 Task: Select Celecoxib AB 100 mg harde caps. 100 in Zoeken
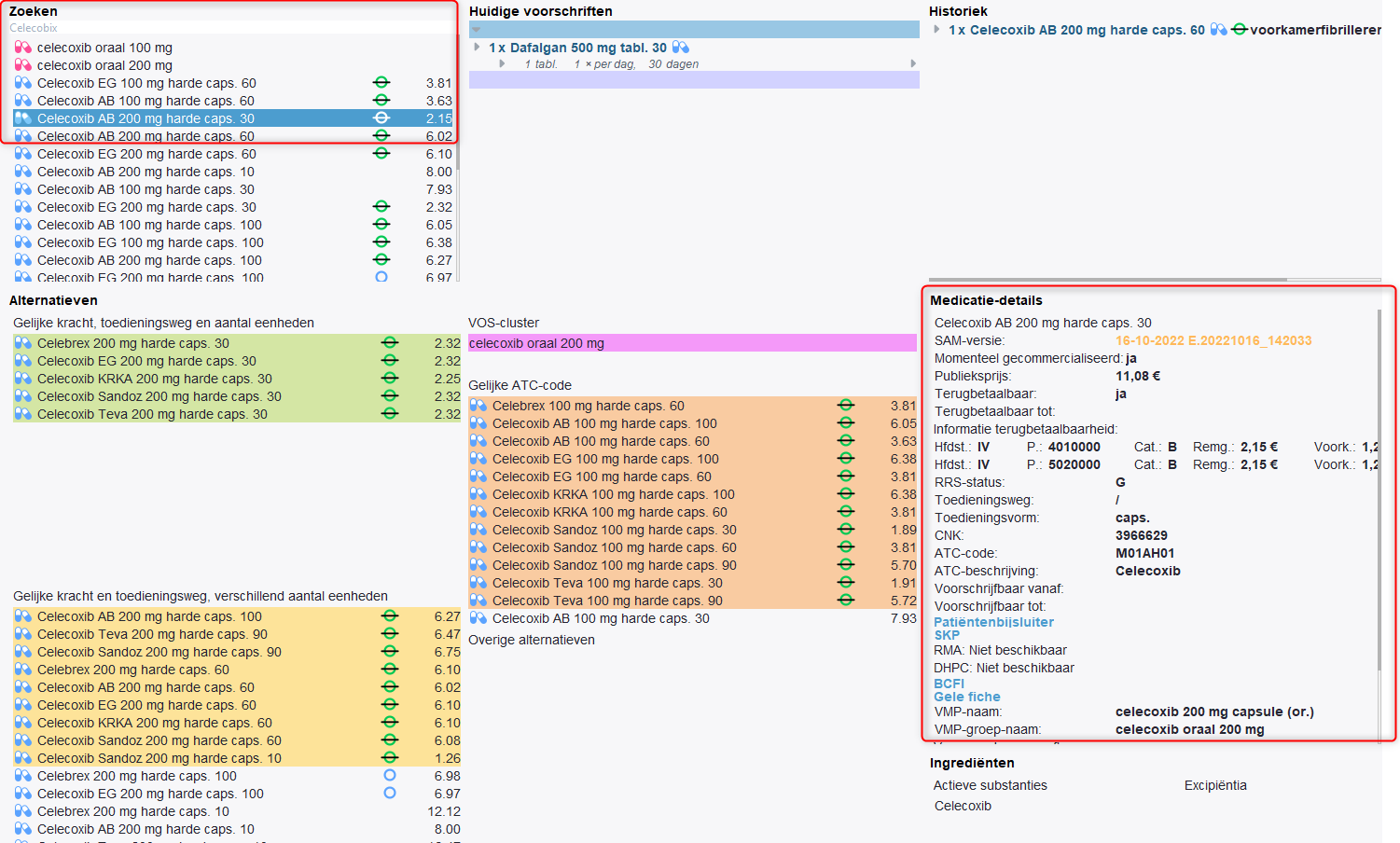tap(233, 225)
